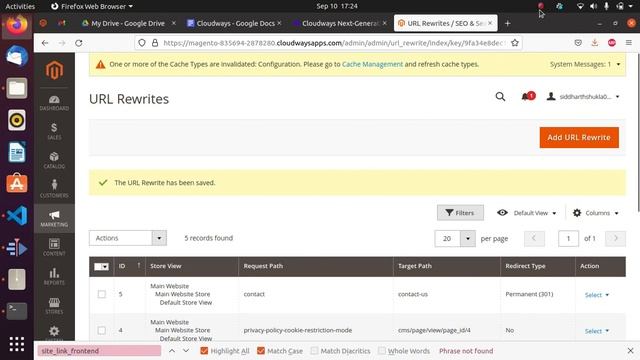Switch to Cloudways Next-Generation tab

tap(340, 24)
